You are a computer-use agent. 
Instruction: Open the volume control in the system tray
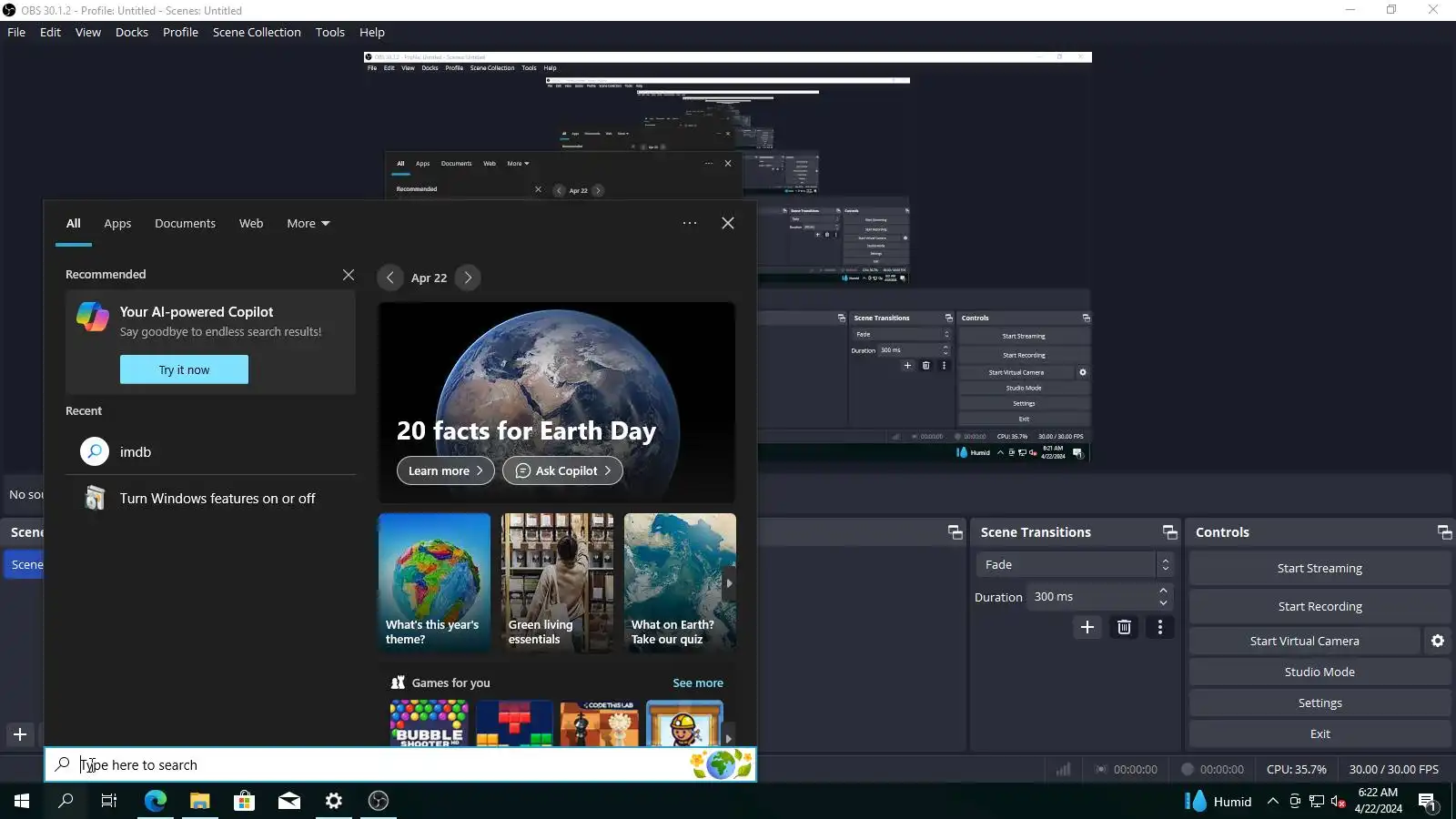1338,802
